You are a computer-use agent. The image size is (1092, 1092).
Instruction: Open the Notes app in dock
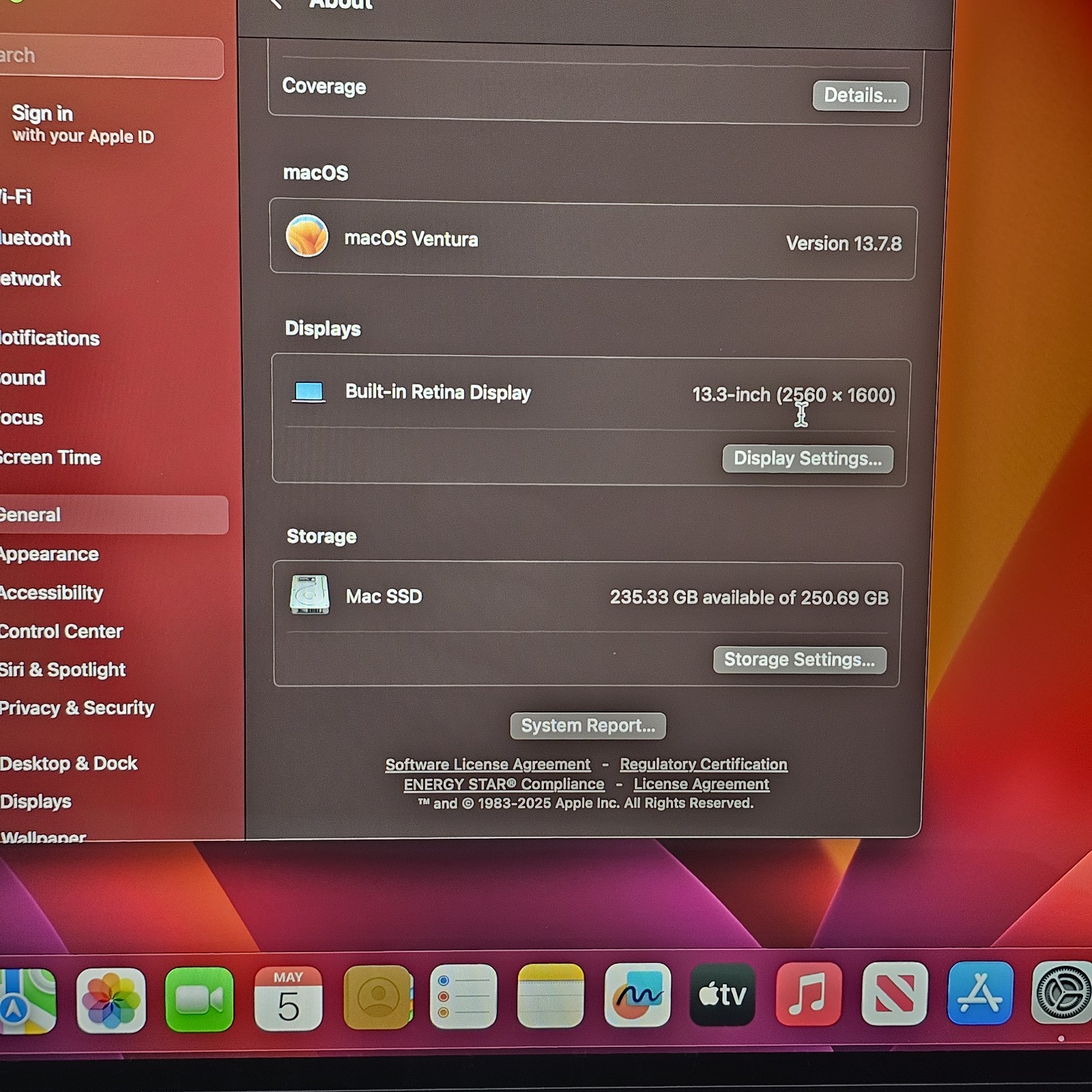550,995
